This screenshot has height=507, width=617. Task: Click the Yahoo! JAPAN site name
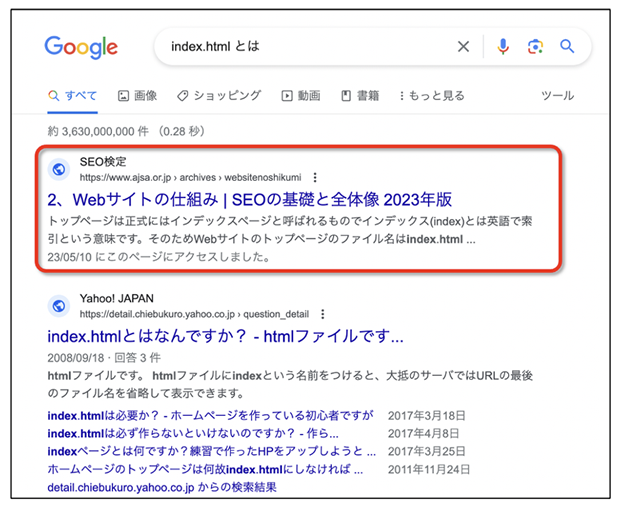coord(116,298)
